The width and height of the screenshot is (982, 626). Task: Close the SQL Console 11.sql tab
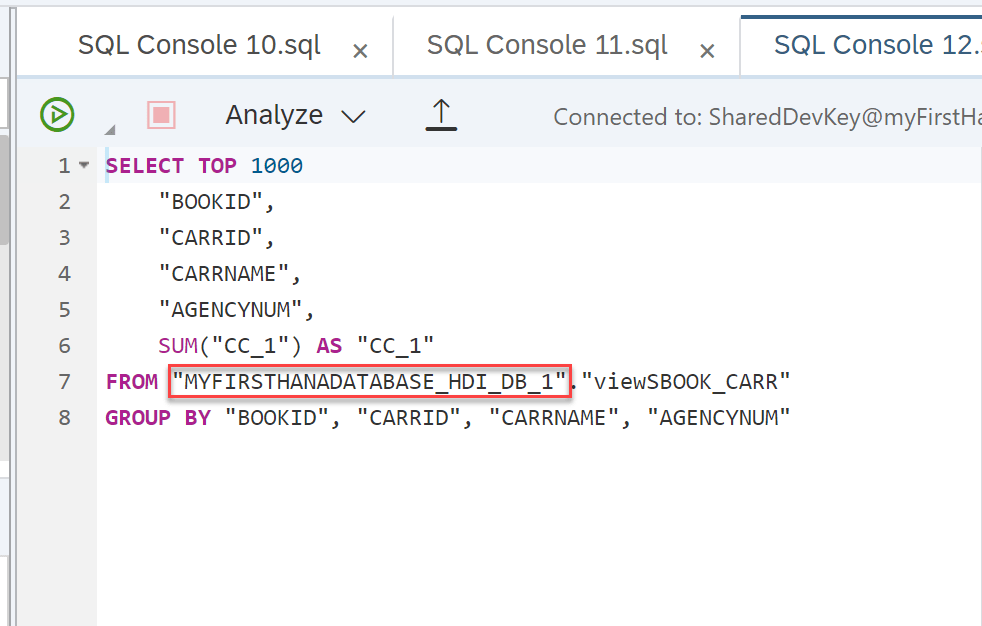707,51
